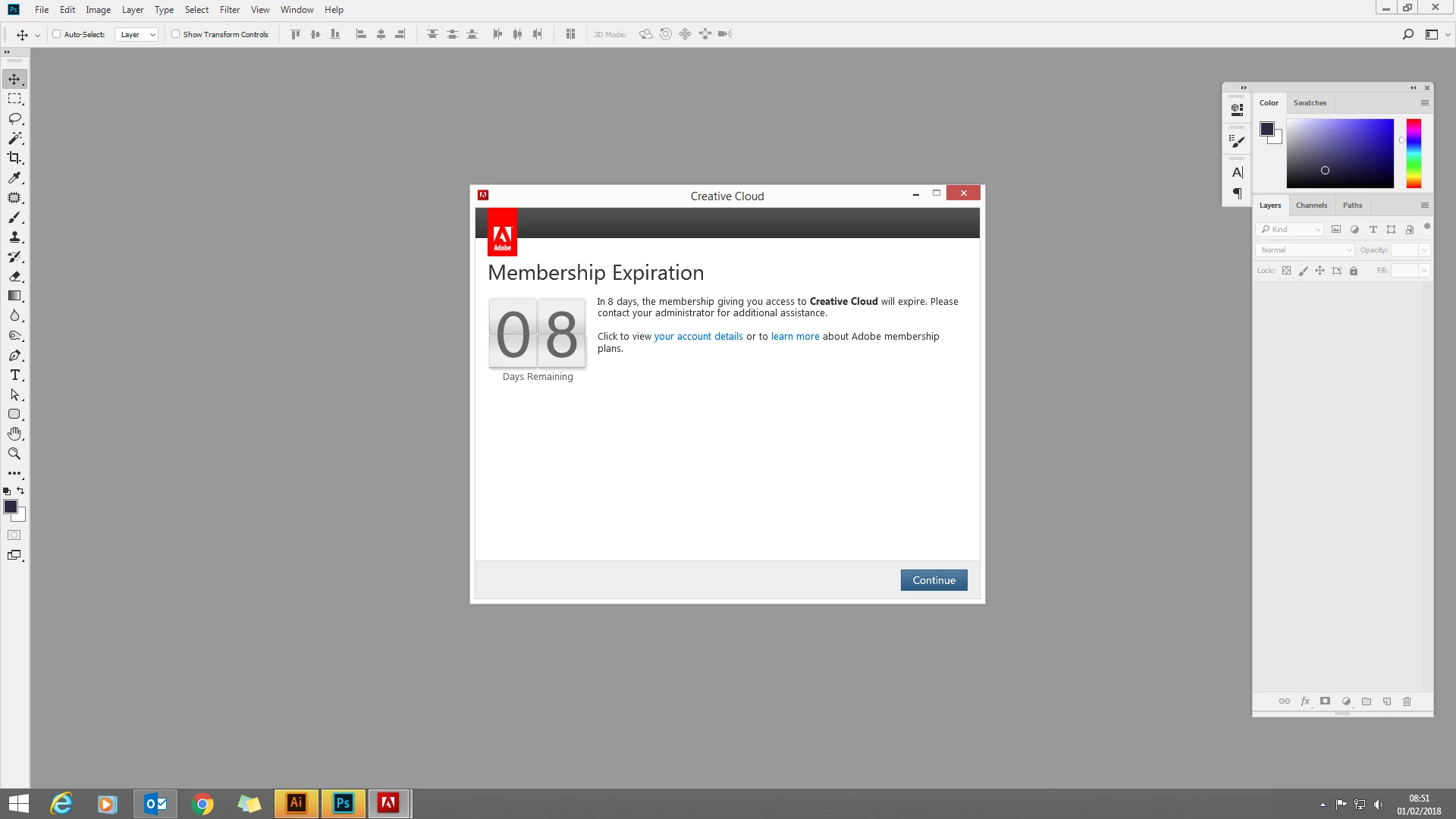Open the Auto-Select Layer dropdown
1456x819 pixels.
pyautogui.click(x=136, y=34)
